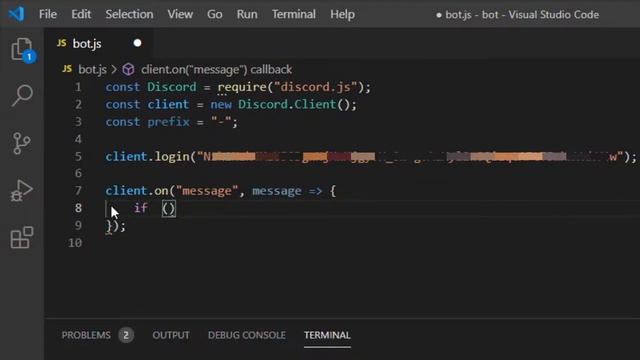Click the word require on line 1
640x360 pixels.
[242, 87]
